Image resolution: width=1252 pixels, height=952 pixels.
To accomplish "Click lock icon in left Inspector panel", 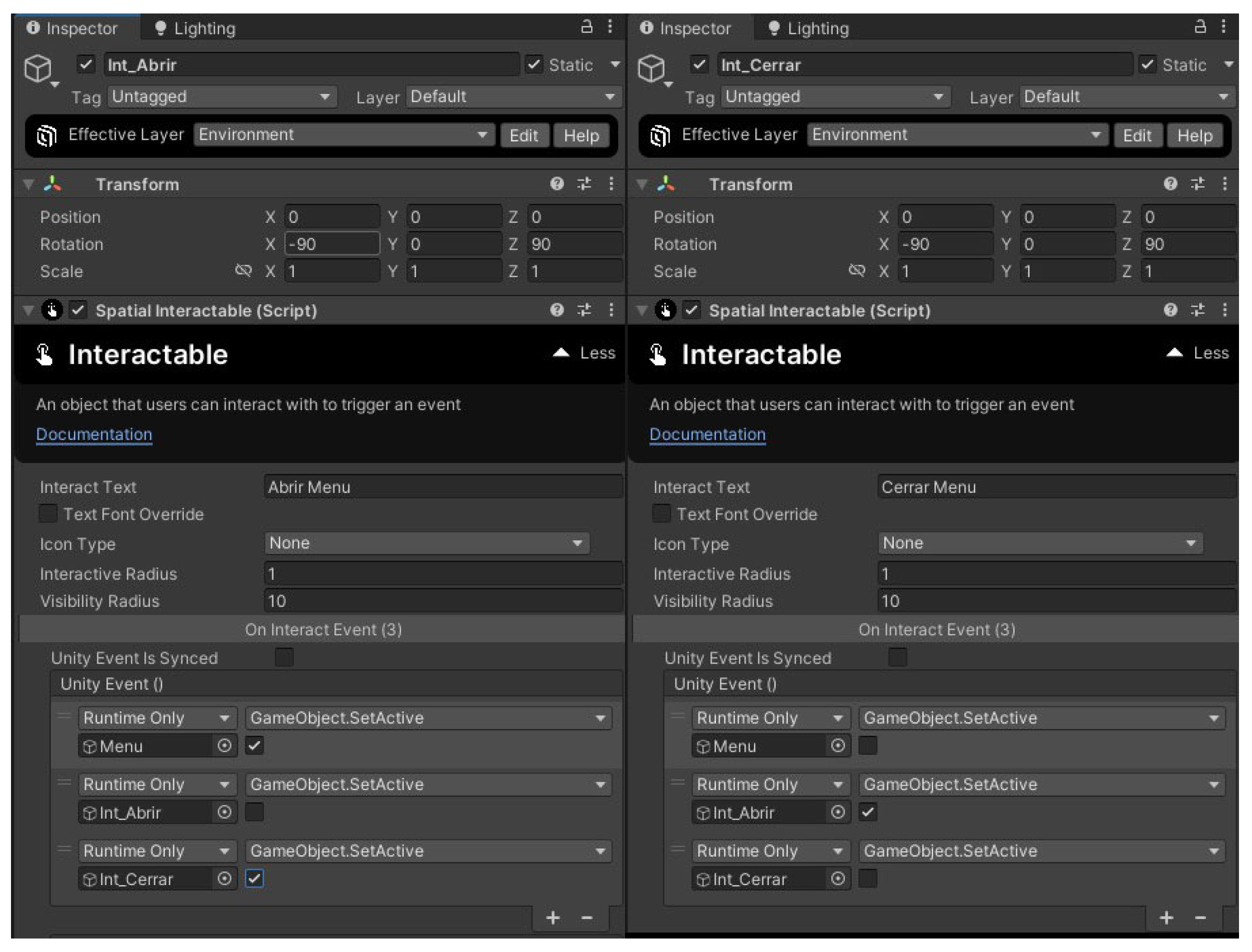I will pyautogui.click(x=587, y=26).
